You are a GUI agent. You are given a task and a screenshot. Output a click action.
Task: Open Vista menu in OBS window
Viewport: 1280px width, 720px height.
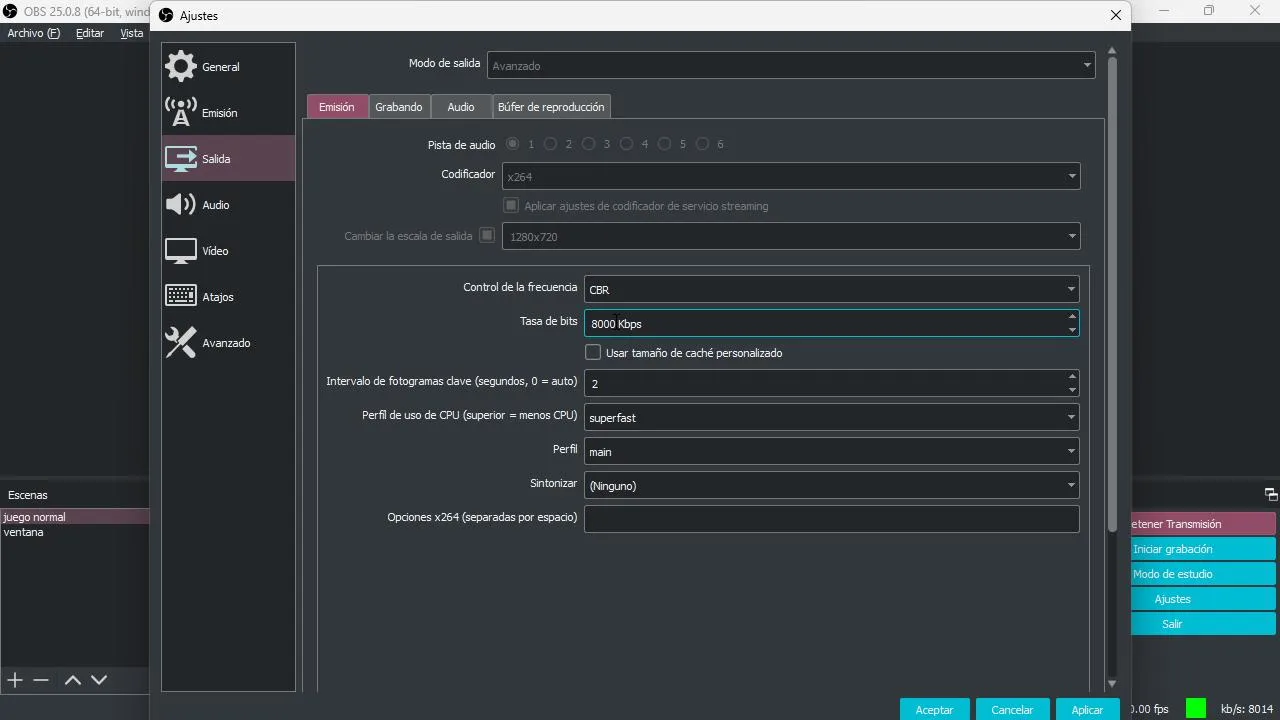[x=132, y=33]
